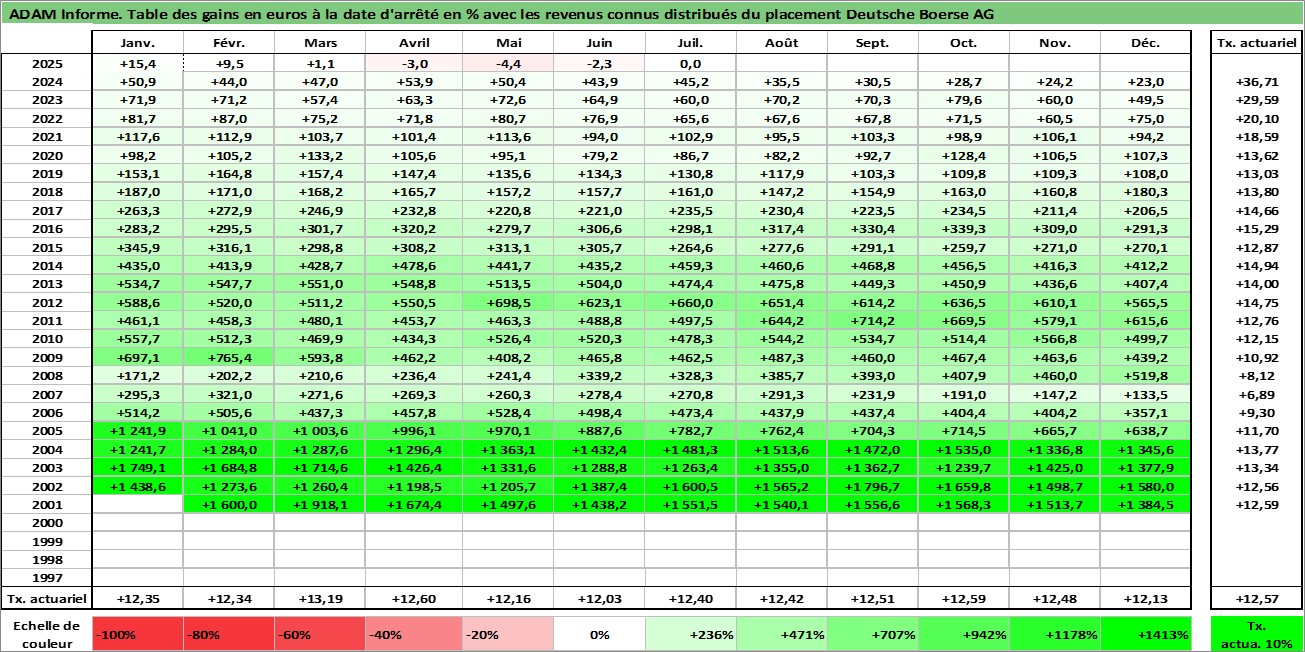Click the Nov. column header
The height and width of the screenshot is (652, 1305).
(1055, 43)
